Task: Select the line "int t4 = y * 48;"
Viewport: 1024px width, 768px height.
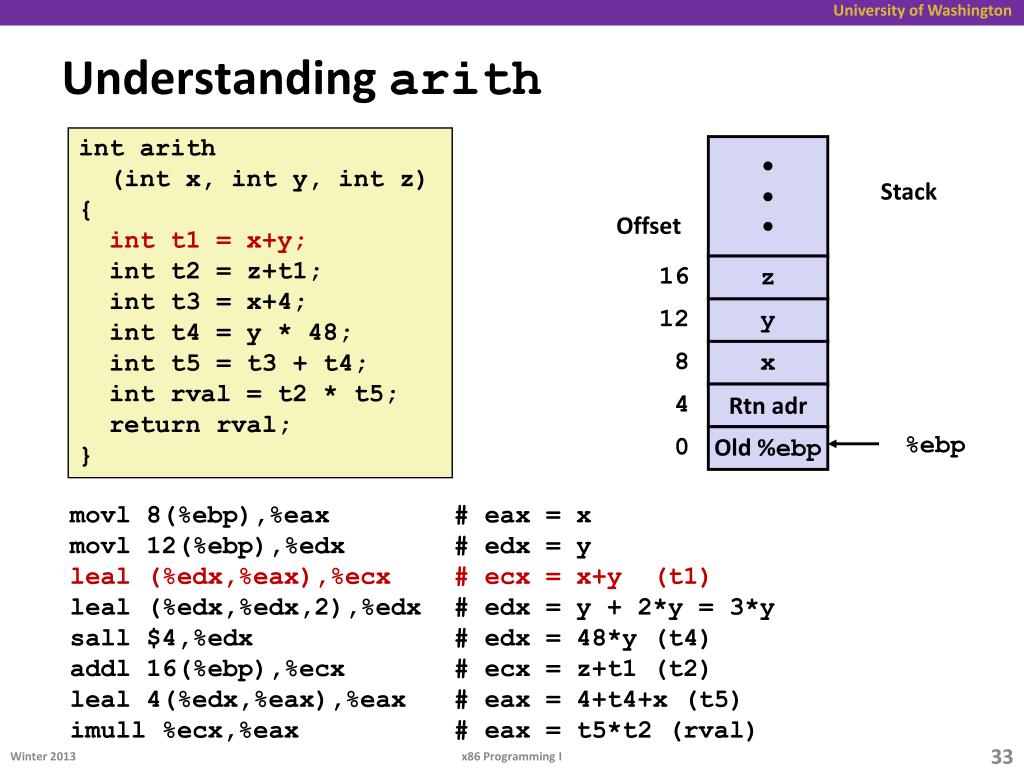Action: (x=230, y=332)
